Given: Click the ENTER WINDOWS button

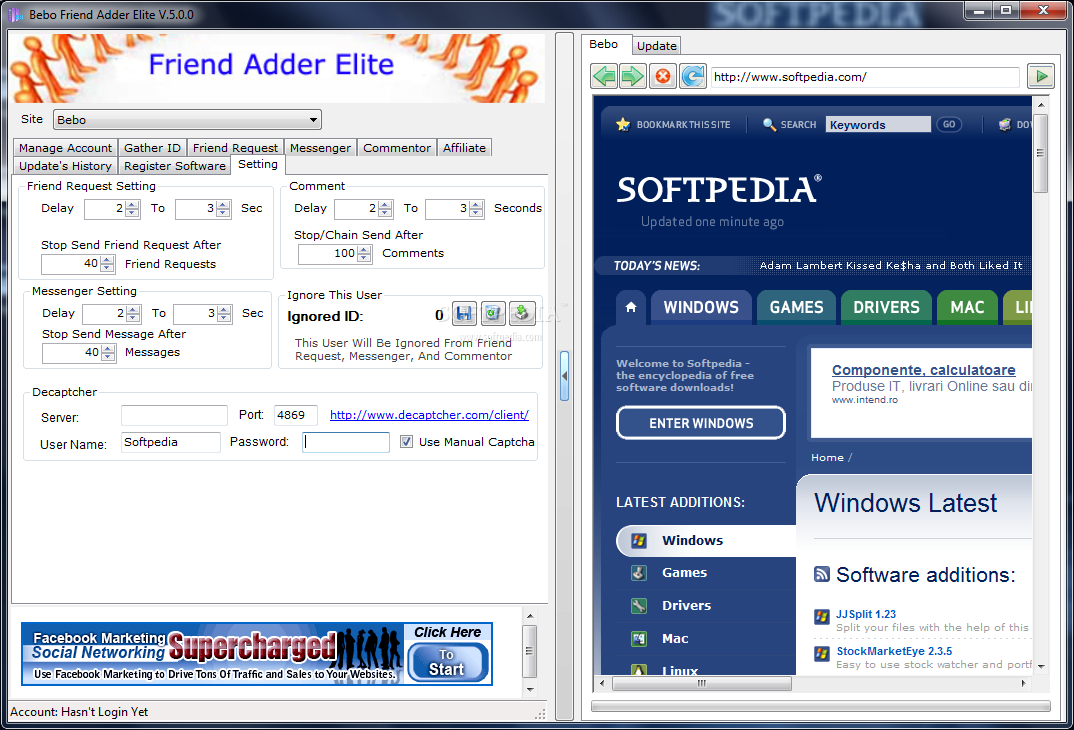Looking at the screenshot, I should [701, 423].
